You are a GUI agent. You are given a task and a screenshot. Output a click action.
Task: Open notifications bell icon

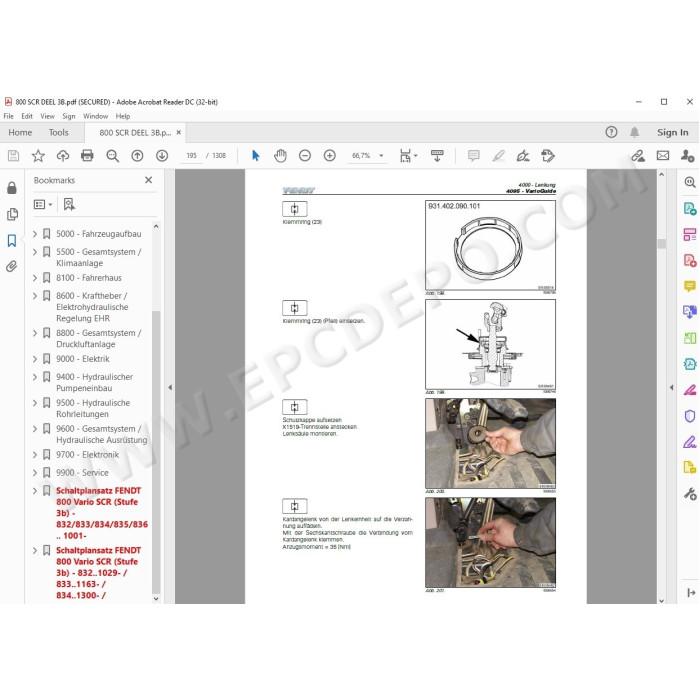pyautogui.click(x=634, y=132)
